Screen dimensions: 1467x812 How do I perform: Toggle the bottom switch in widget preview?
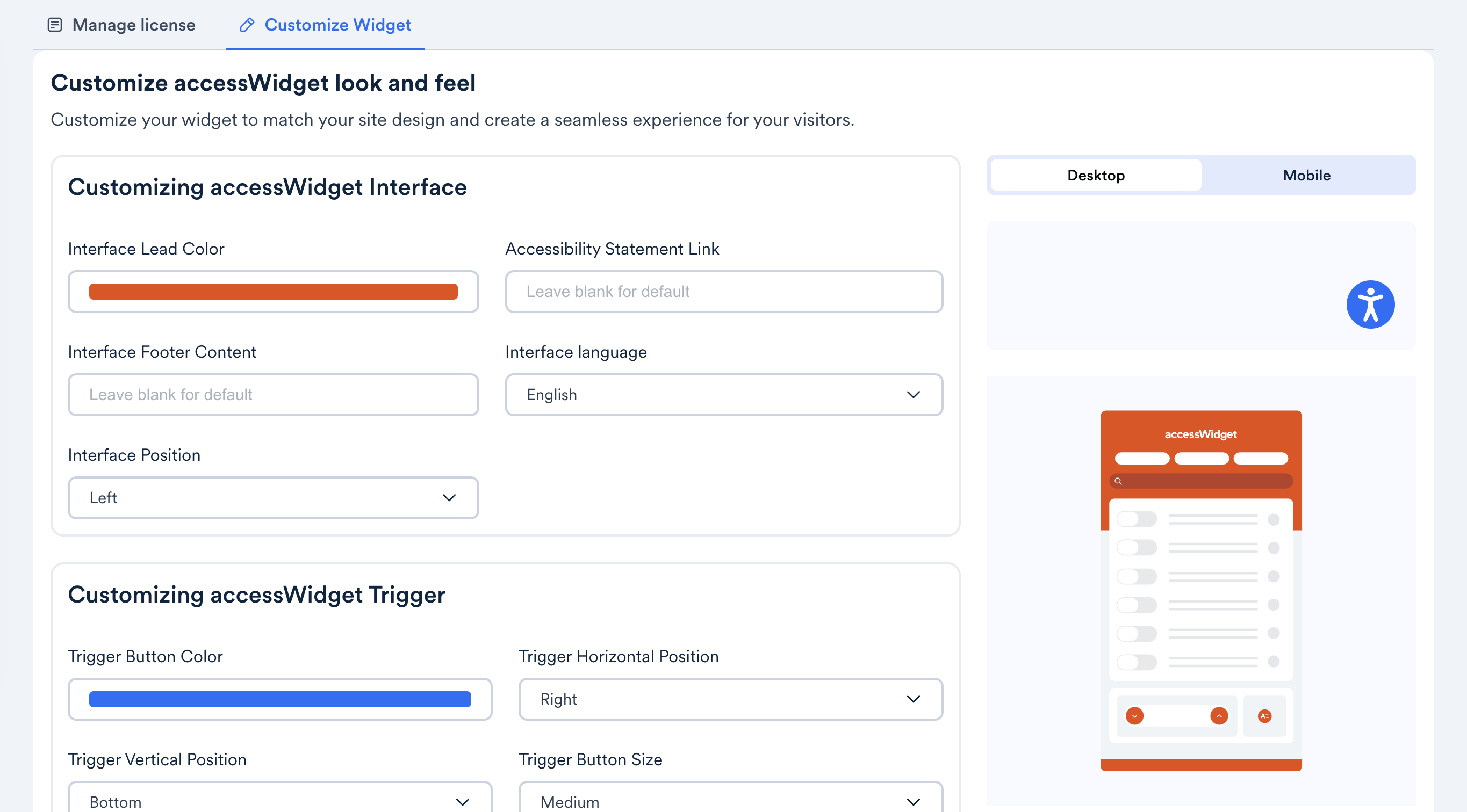1136,662
